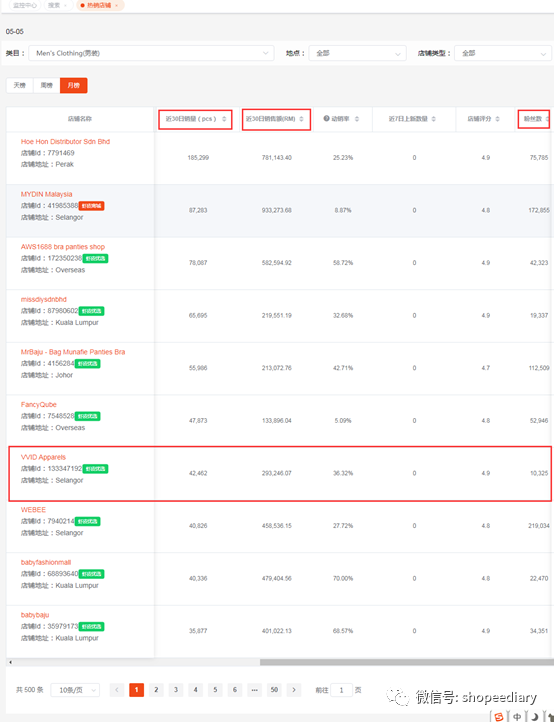The image size is (554, 722).
Task: Go to next page arrow in pagination
Action: tap(294, 690)
